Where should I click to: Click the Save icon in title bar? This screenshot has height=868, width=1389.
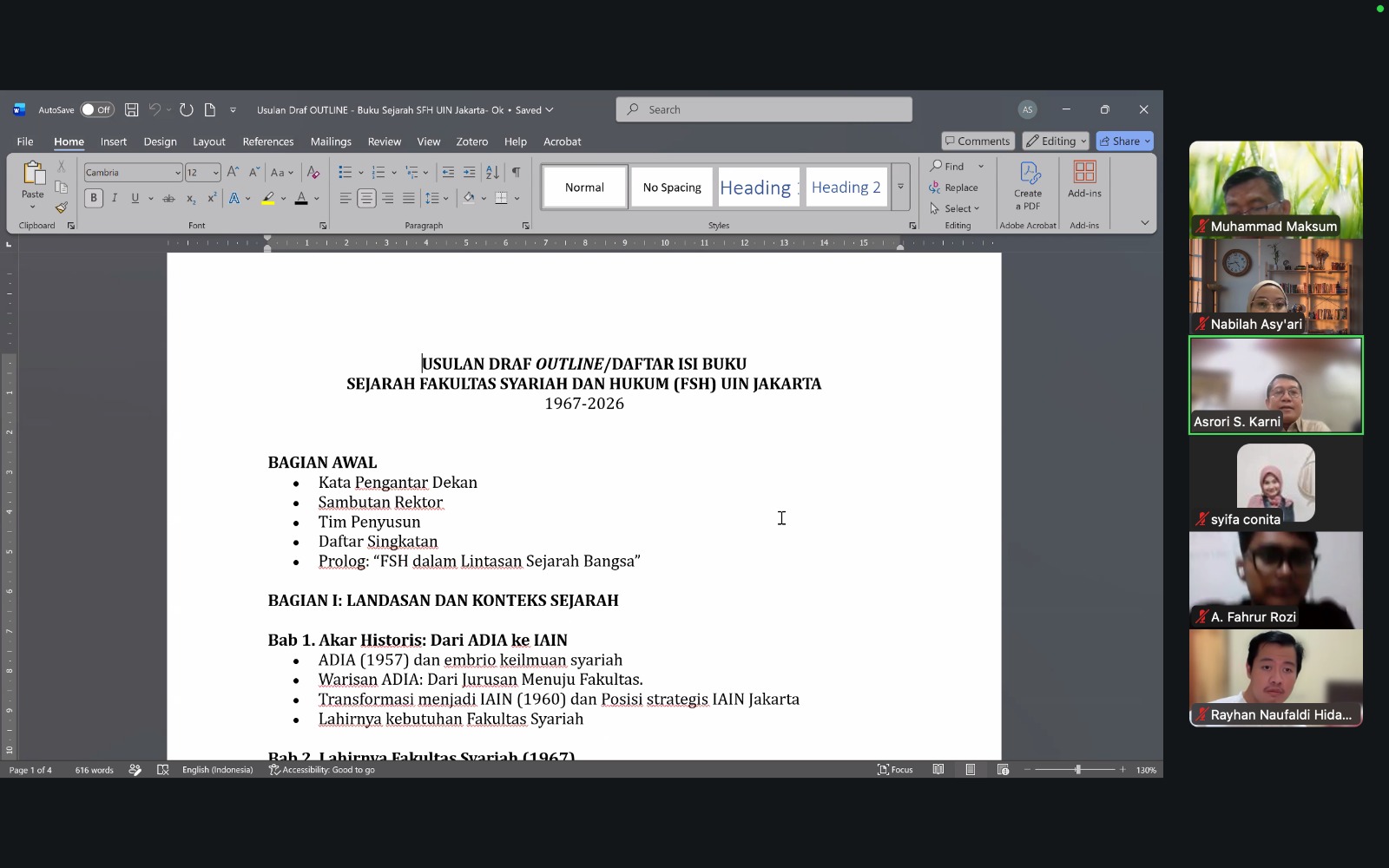pos(131,109)
